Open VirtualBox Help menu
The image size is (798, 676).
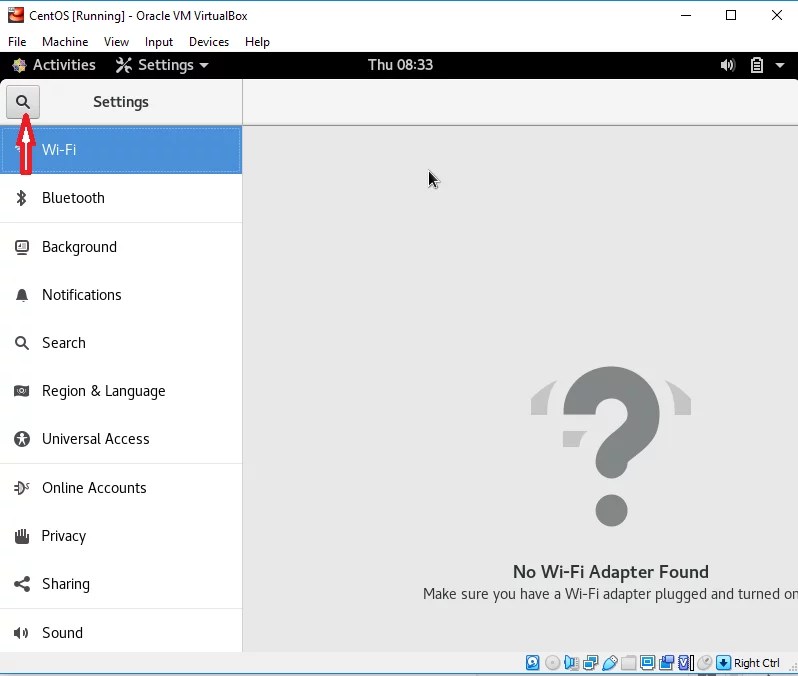point(257,42)
